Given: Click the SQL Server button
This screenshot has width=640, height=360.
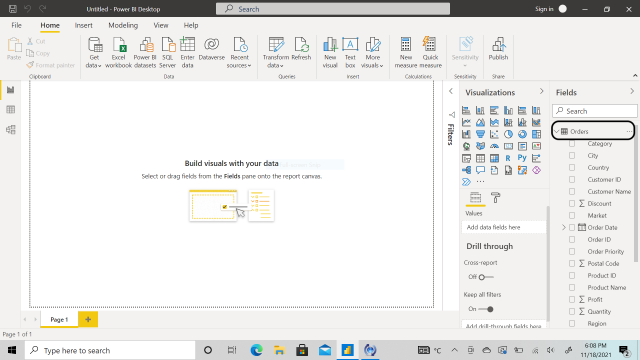Looking at the screenshot, I should [168, 53].
